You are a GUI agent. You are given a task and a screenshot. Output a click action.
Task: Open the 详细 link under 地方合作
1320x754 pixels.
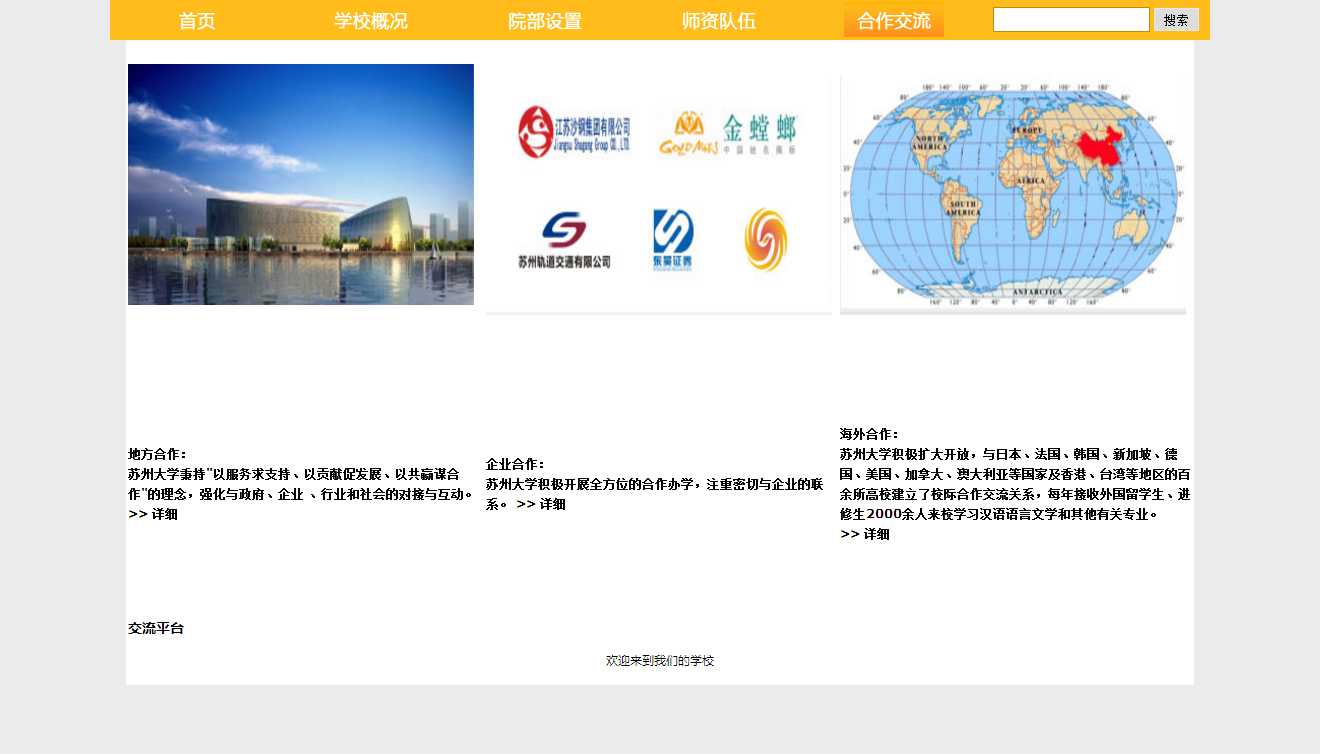tap(164, 514)
